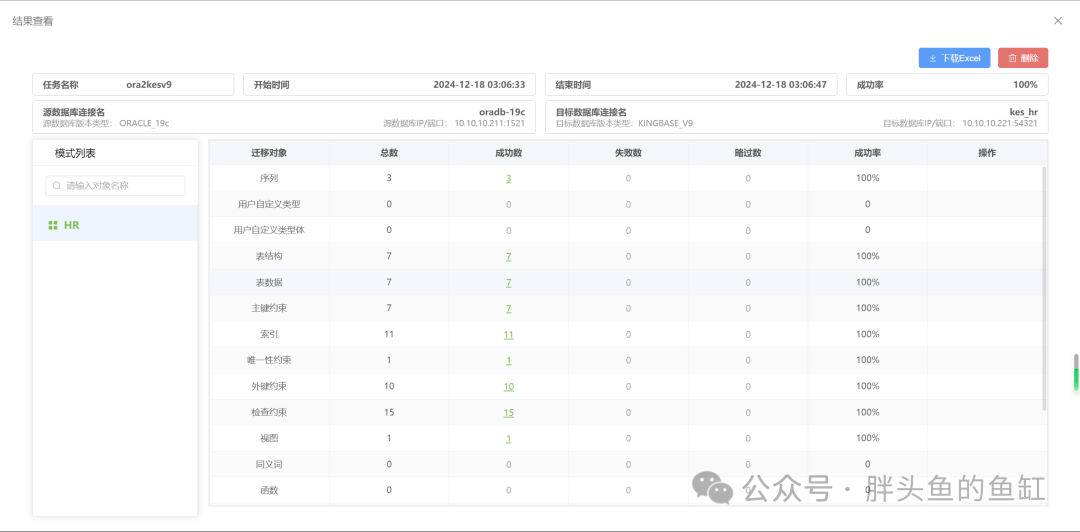Viewport: 1080px width, 532px height.
Task: Click the download icon in the Excel button
Action: [x=933, y=58]
